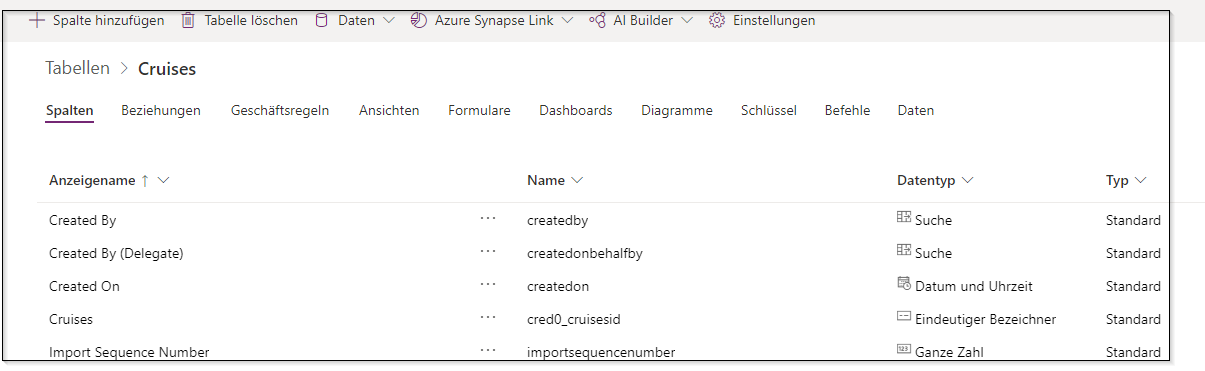This screenshot has width=1205, height=371.
Task: Open the Cruises column entry
Action: [x=71, y=319]
